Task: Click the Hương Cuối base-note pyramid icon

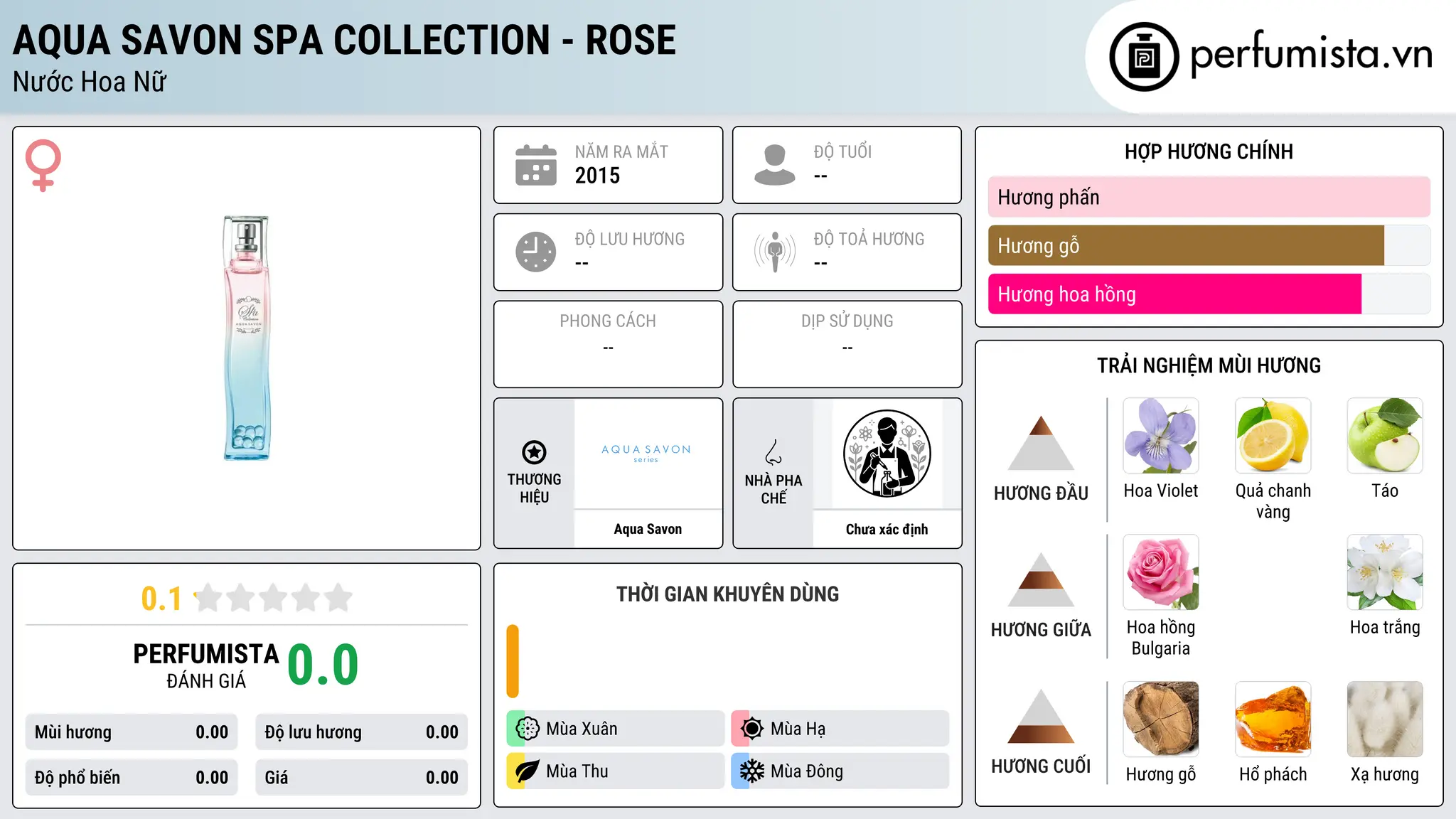Action: [x=1042, y=716]
